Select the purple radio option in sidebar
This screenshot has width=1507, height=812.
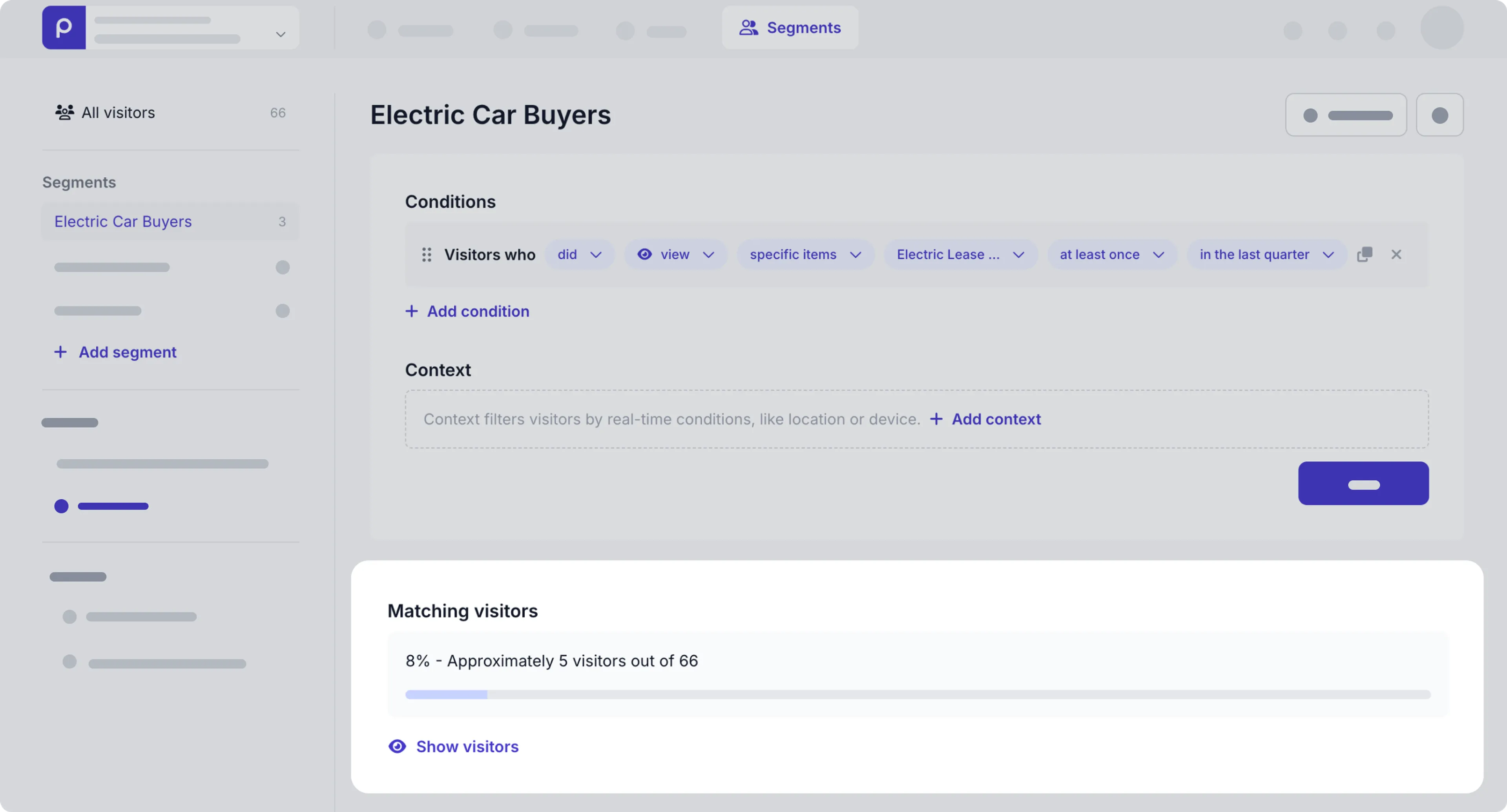(62, 506)
